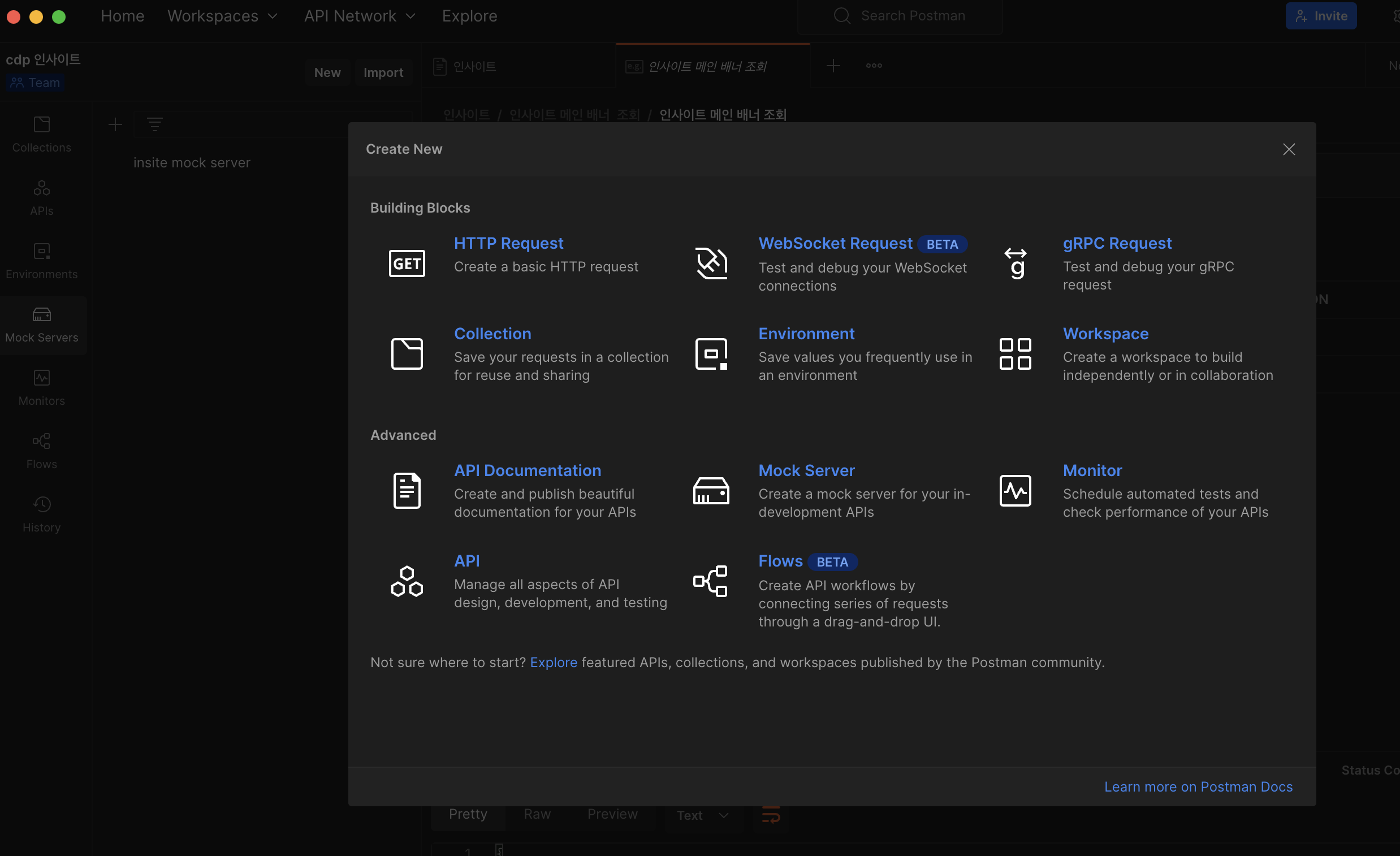Click the Environment icon in dialog
This screenshot has width=1400, height=856.
(711, 353)
